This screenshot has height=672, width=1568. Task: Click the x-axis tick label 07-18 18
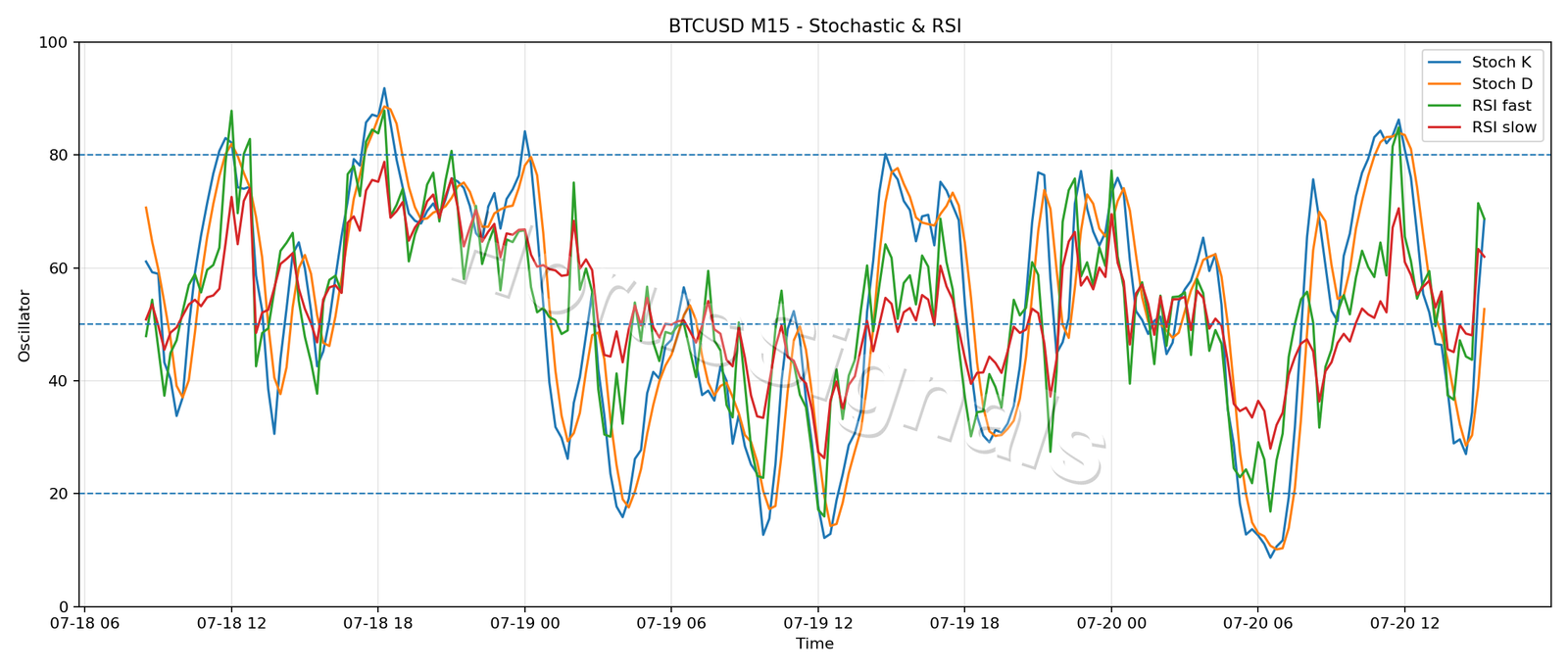point(378,623)
